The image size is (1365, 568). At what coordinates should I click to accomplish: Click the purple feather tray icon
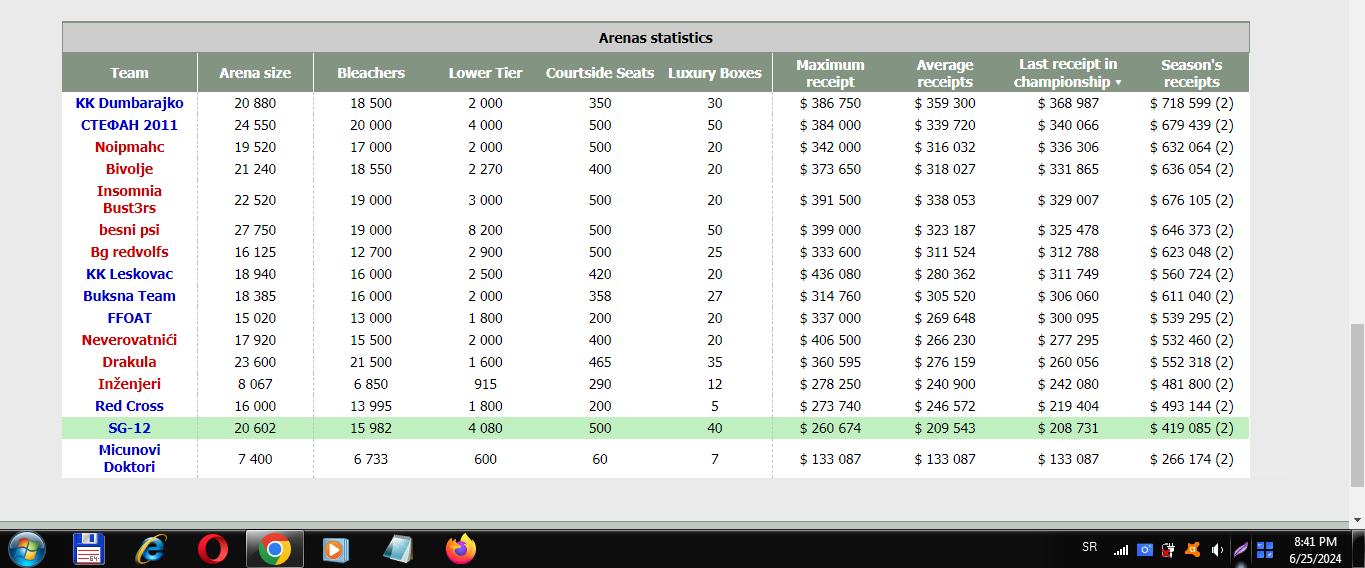1240,549
